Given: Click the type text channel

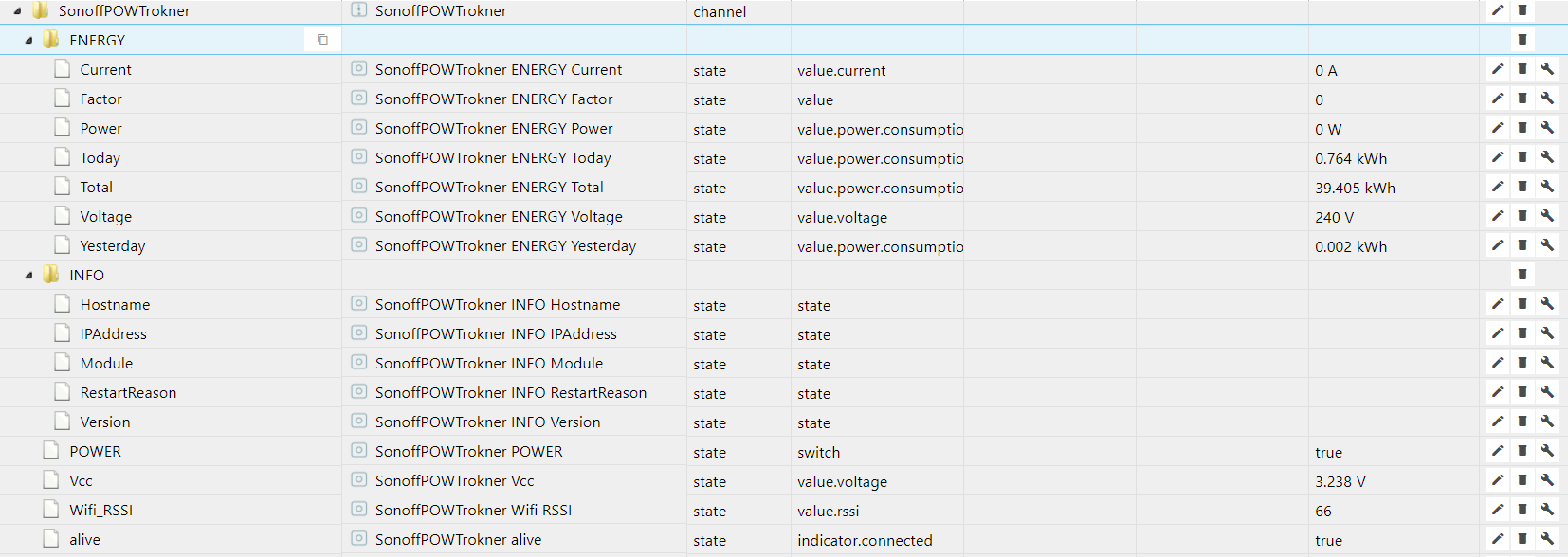Looking at the screenshot, I should tap(720, 12).
